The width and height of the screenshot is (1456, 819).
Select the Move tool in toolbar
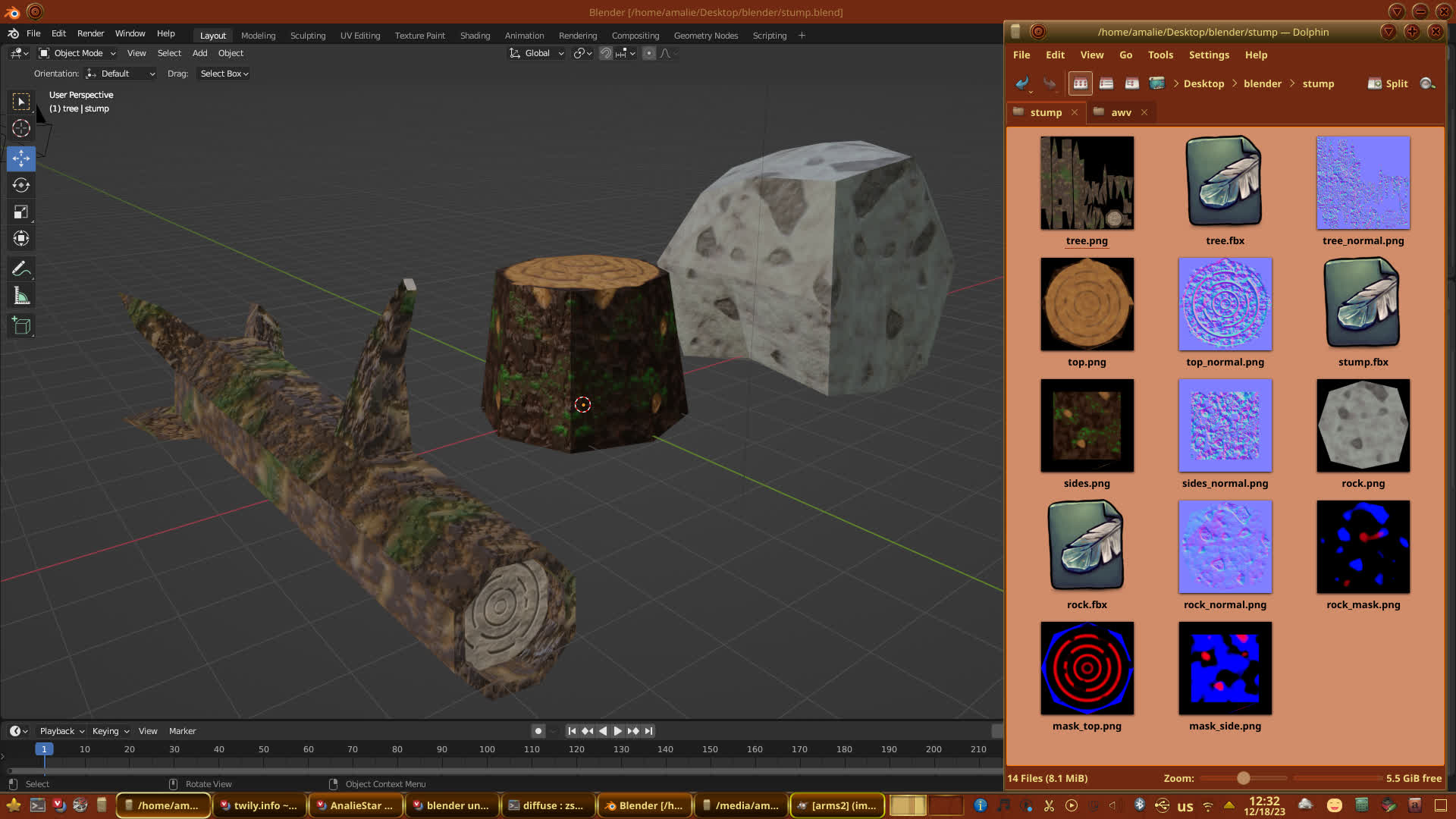pyautogui.click(x=21, y=158)
